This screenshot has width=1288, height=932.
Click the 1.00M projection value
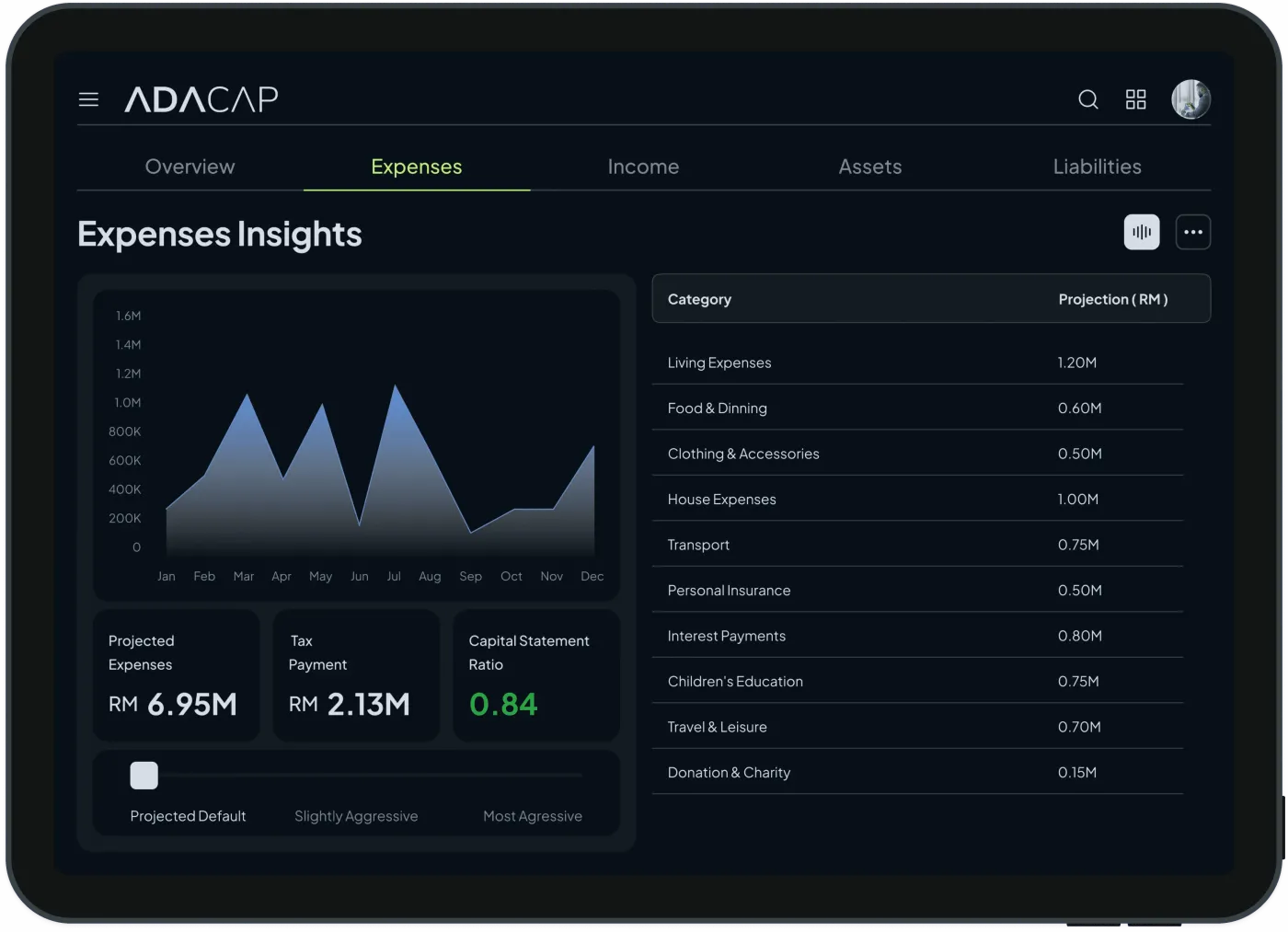pyautogui.click(x=1078, y=499)
